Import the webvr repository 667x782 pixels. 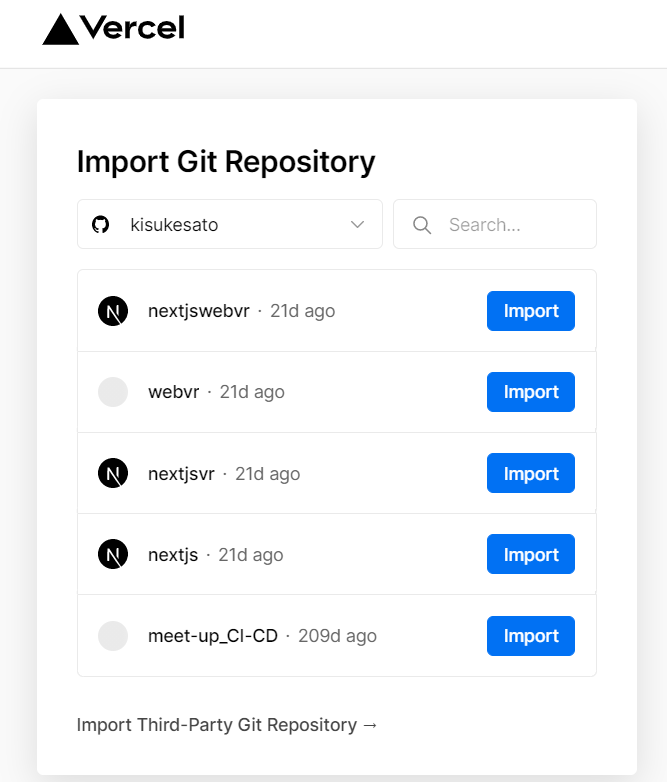[x=531, y=392]
